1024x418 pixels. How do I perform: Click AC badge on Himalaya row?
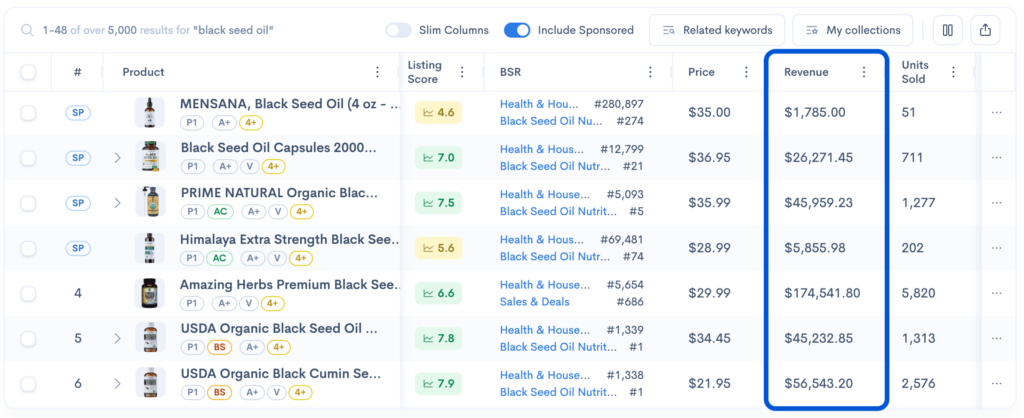[219, 257]
